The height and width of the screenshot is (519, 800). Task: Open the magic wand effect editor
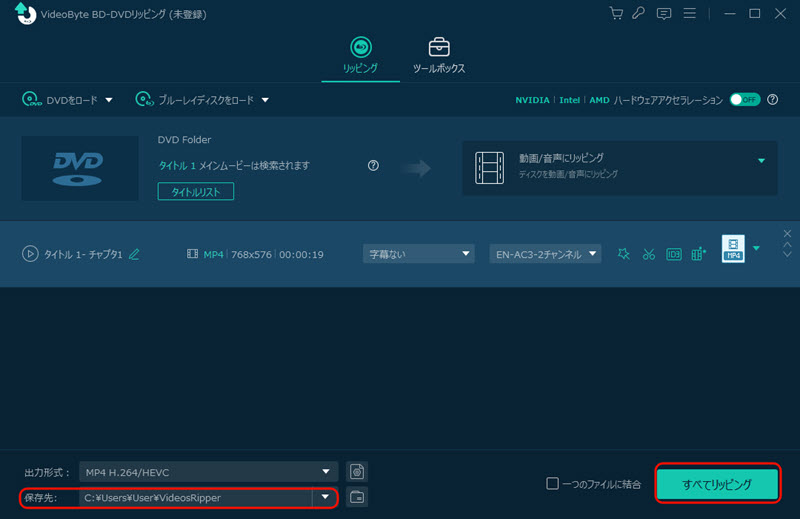623,254
